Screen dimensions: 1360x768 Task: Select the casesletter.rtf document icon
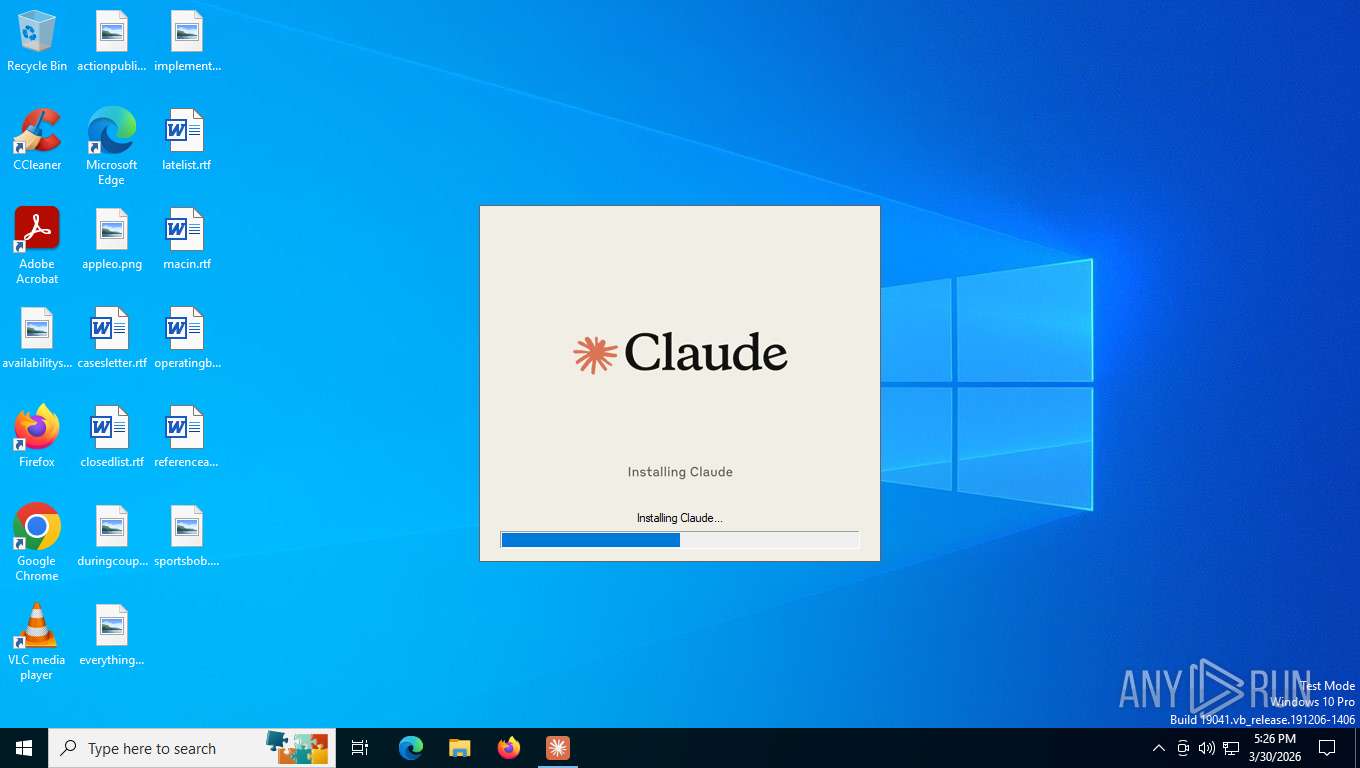click(x=112, y=339)
